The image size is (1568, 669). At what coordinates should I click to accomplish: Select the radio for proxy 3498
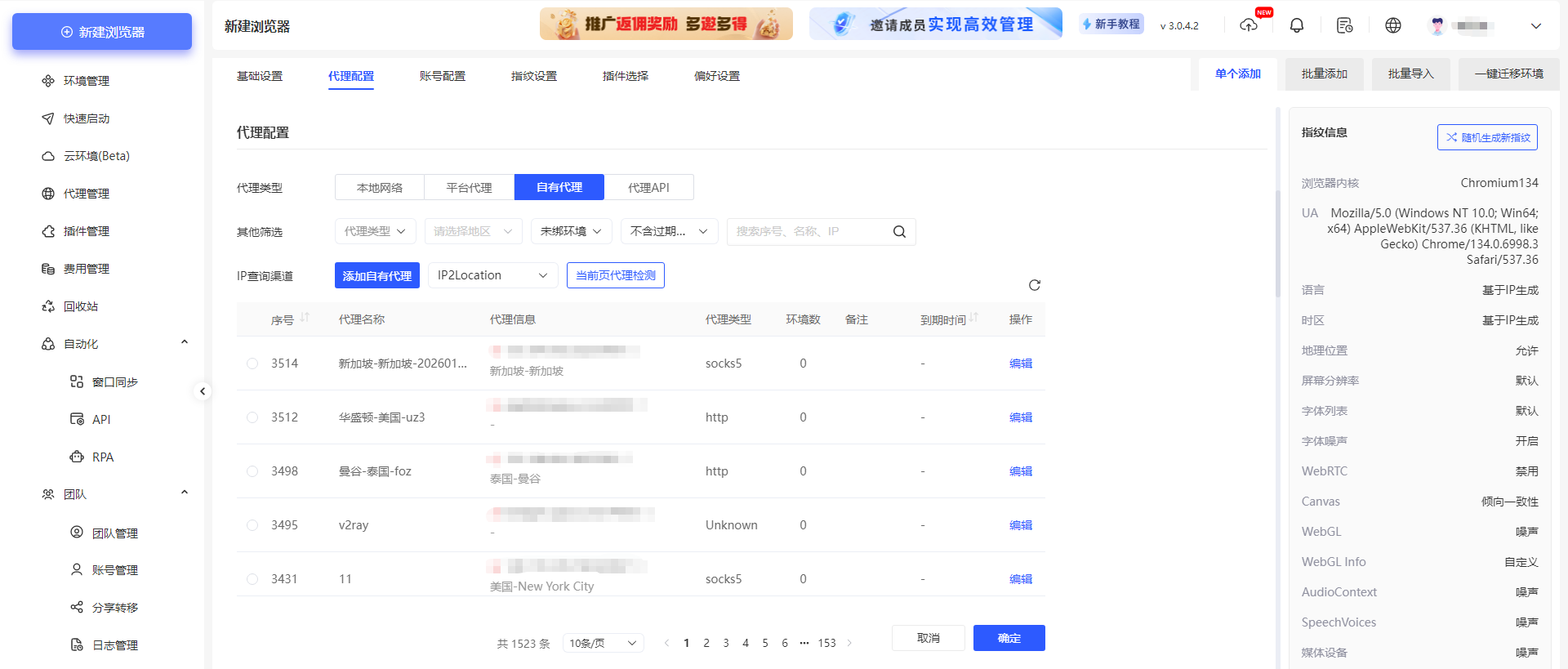(x=252, y=471)
